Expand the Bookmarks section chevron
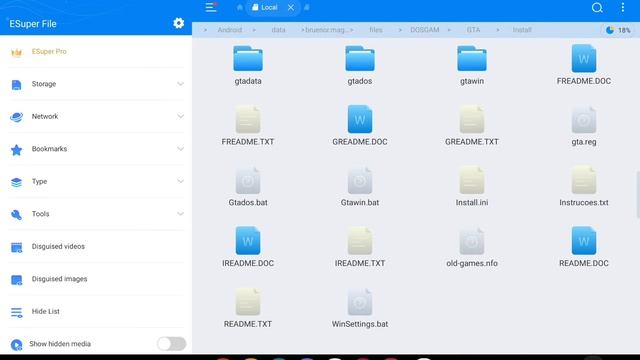The width and height of the screenshot is (640, 360). point(180,149)
